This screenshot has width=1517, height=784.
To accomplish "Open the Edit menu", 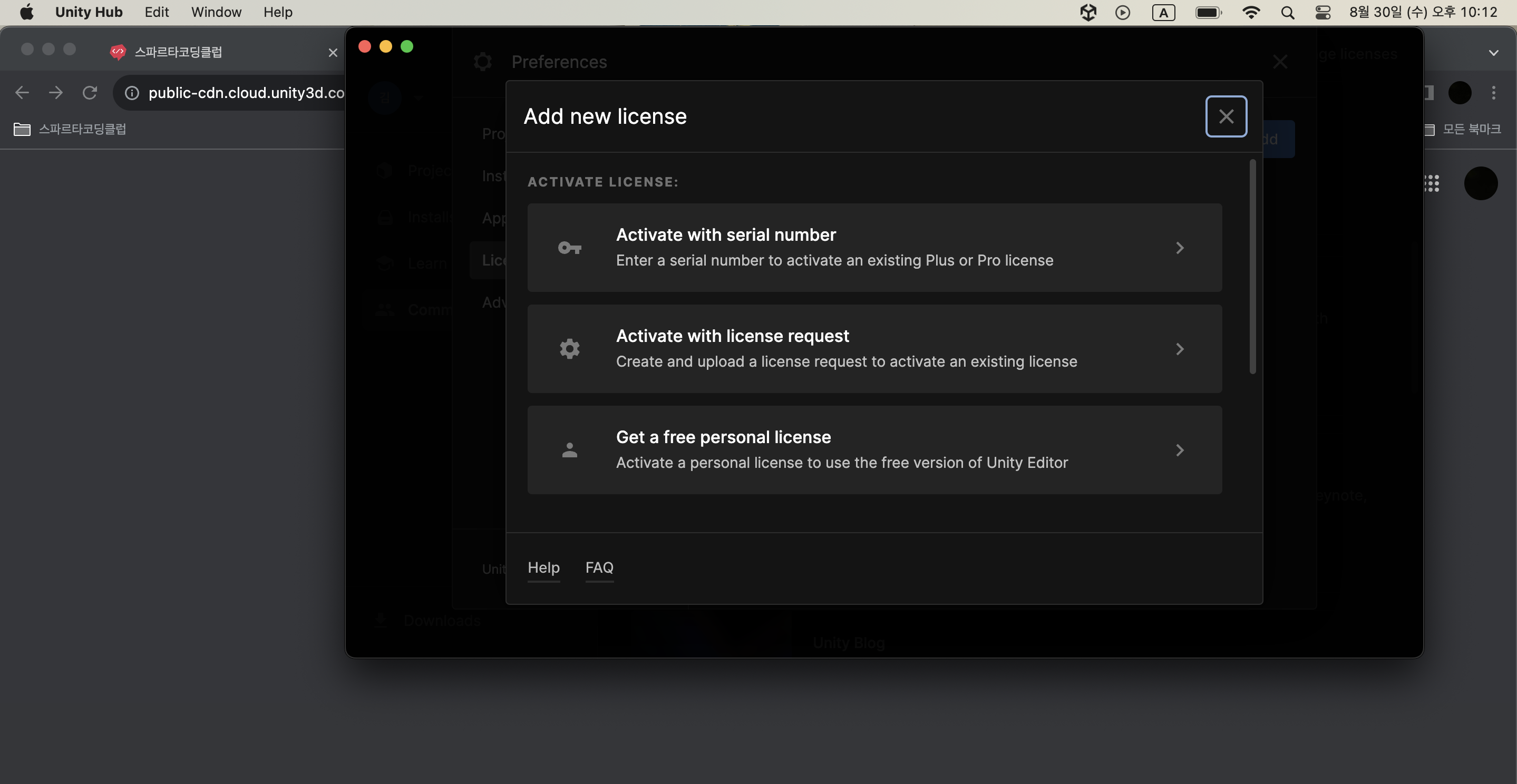I will (x=157, y=12).
